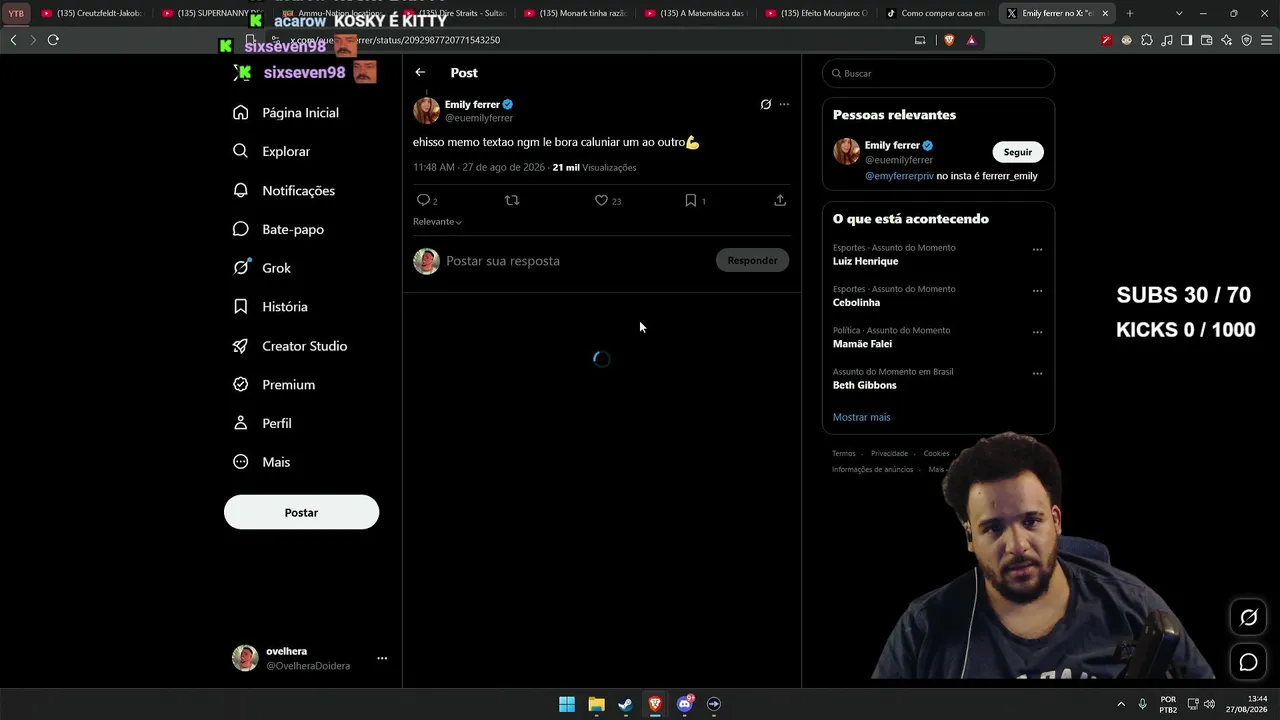Click the Postar sua resposta field
Screen dimensions: 1280x720
575,261
